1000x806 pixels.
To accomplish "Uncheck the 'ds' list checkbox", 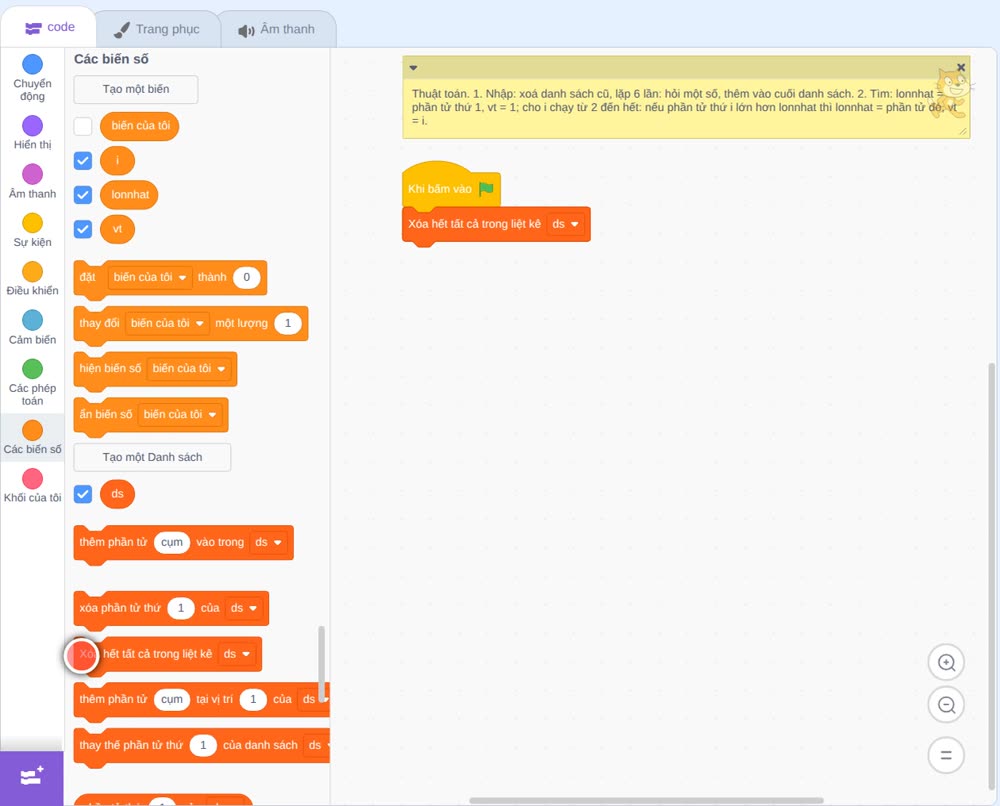I will tap(83, 494).
